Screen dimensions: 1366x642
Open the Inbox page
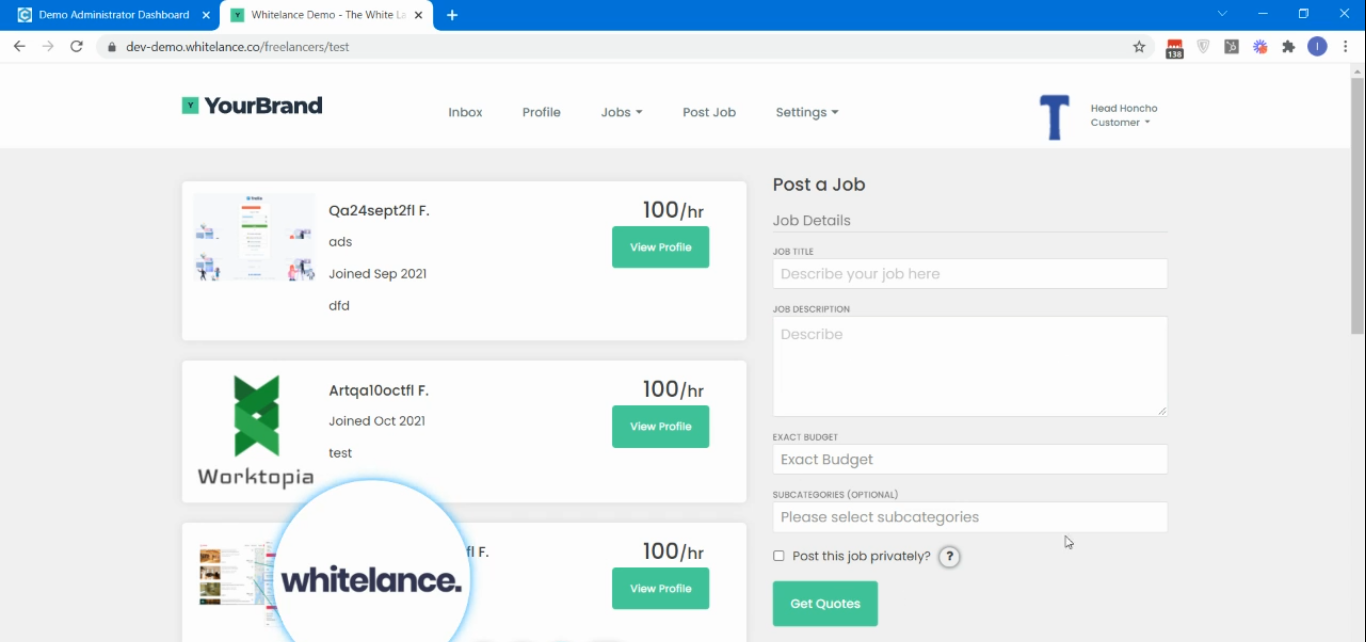(465, 112)
